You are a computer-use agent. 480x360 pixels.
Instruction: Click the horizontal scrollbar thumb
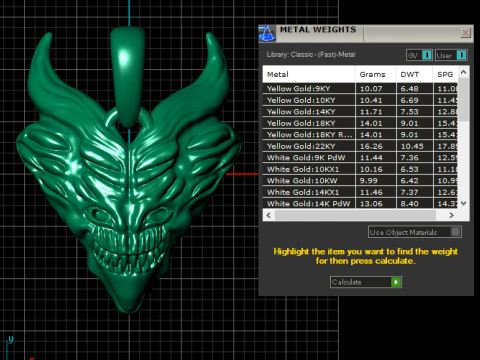tap(355, 215)
